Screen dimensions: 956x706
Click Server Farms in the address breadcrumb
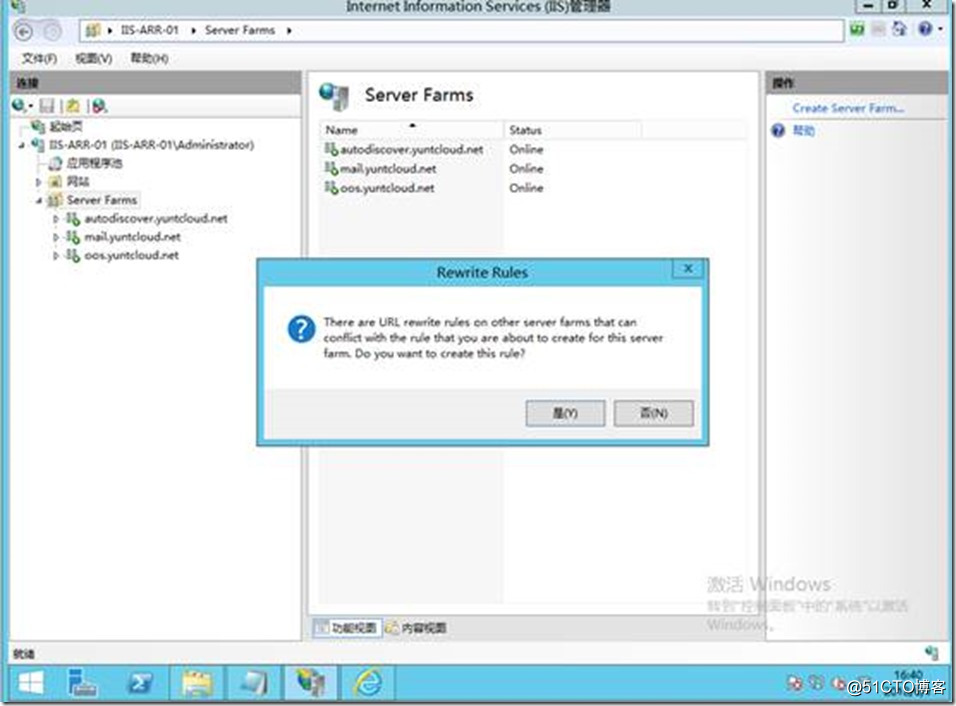240,30
